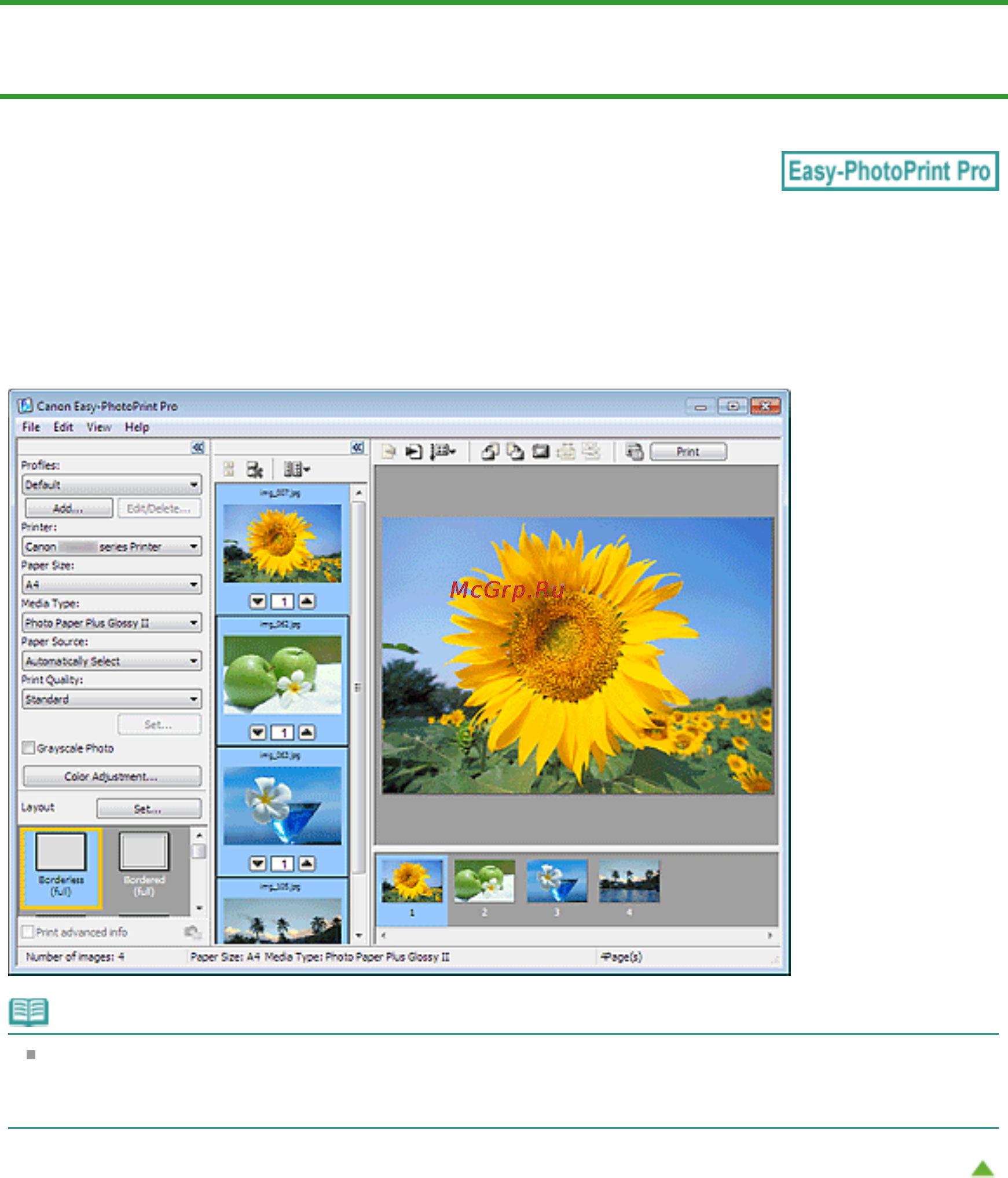Click the page strip scroll right arrow
Screen dimensions: 1008x1178
coord(770,935)
